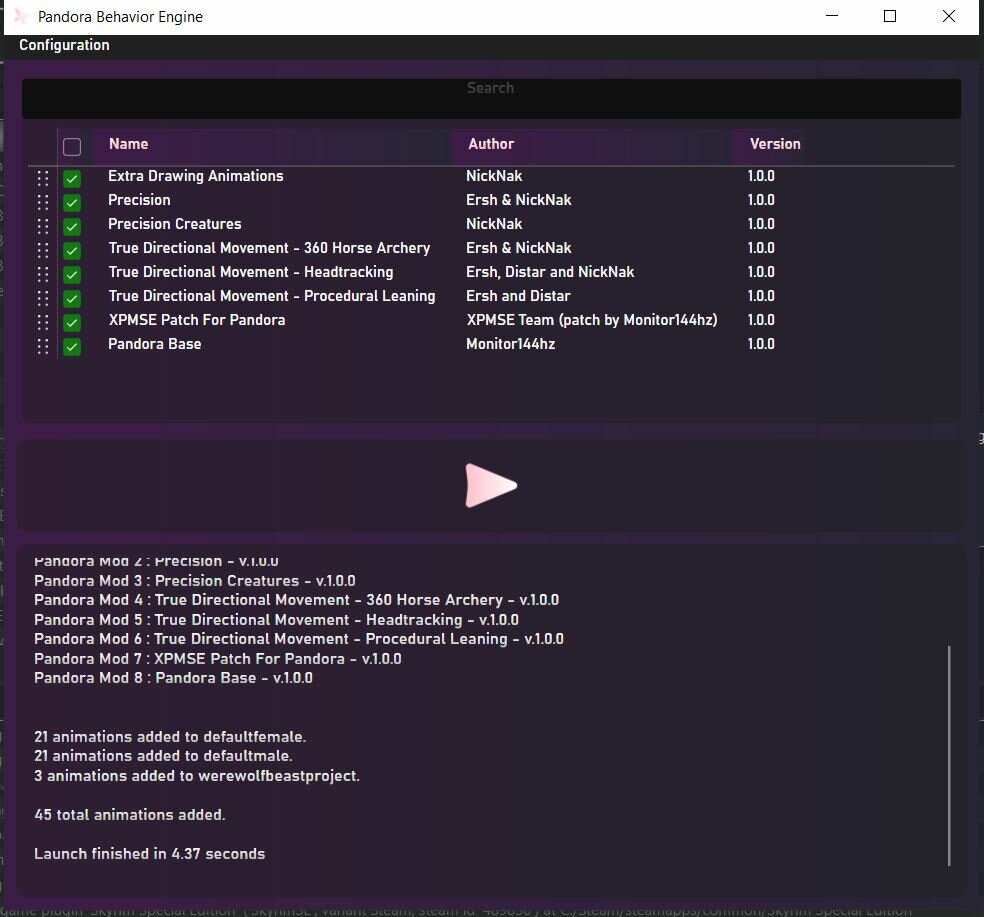Viewport: 984px width, 917px height.
Task: Disable Procedural Leaning checkbox
Action: point(72,299)
